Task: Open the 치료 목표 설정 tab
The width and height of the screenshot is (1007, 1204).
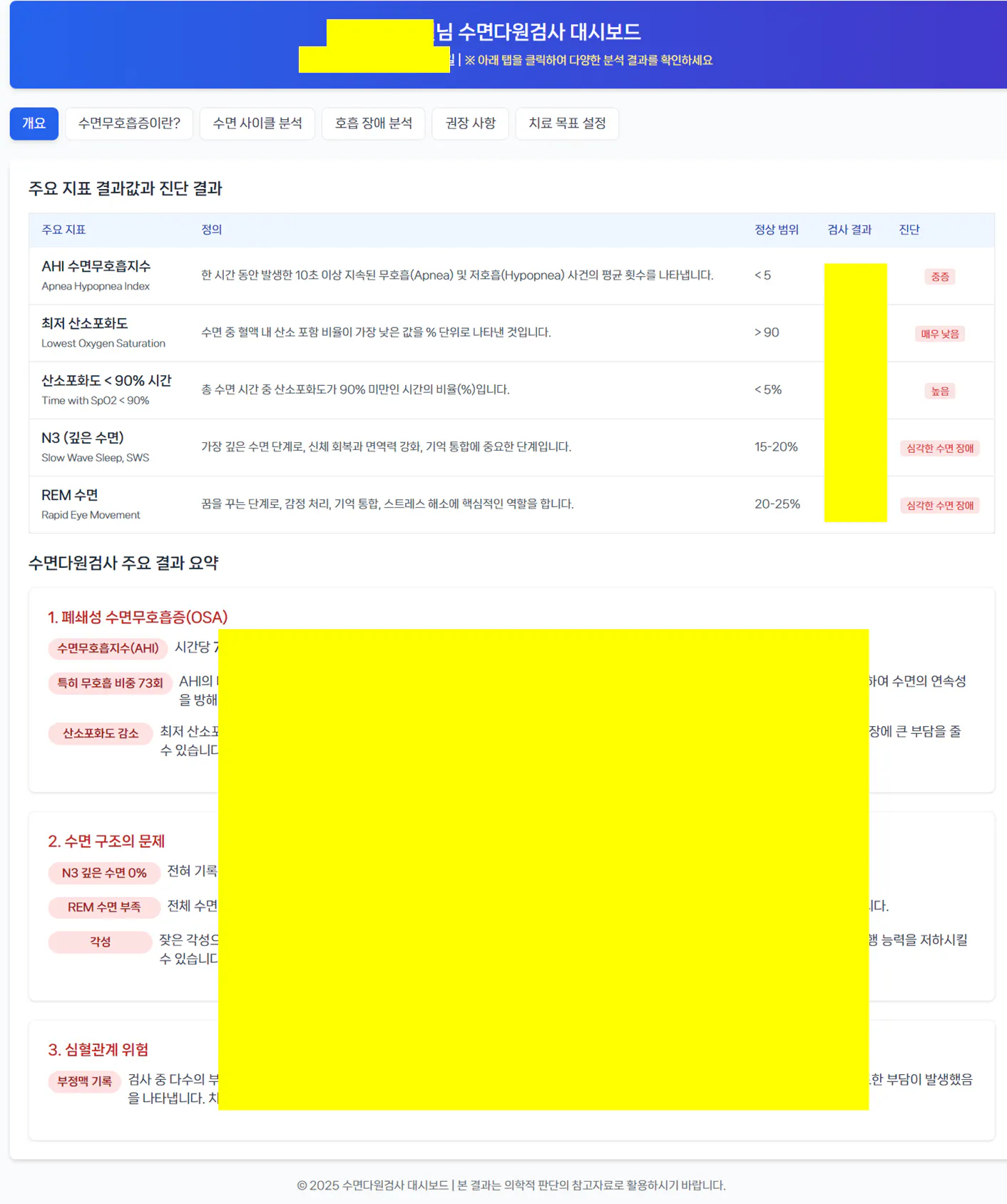Action: coord(567,123)
